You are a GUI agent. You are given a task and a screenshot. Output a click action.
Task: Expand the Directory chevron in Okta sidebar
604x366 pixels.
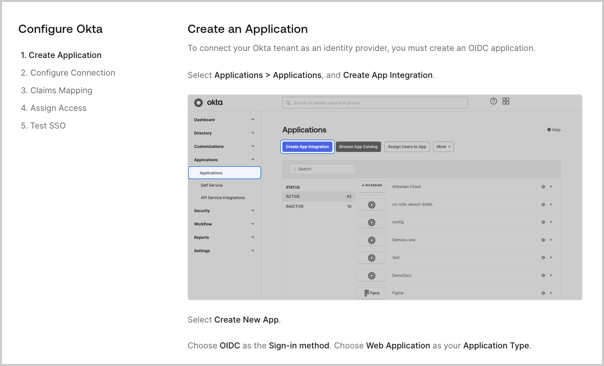coord(253,133)
